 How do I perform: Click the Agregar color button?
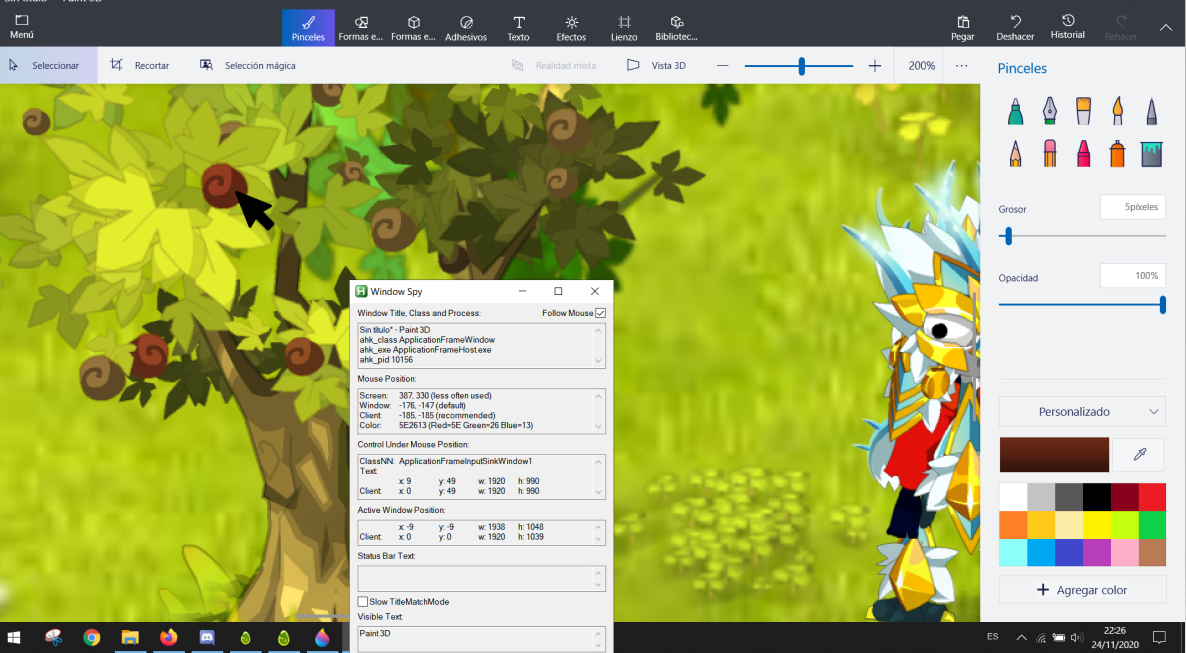point(1082,589)
